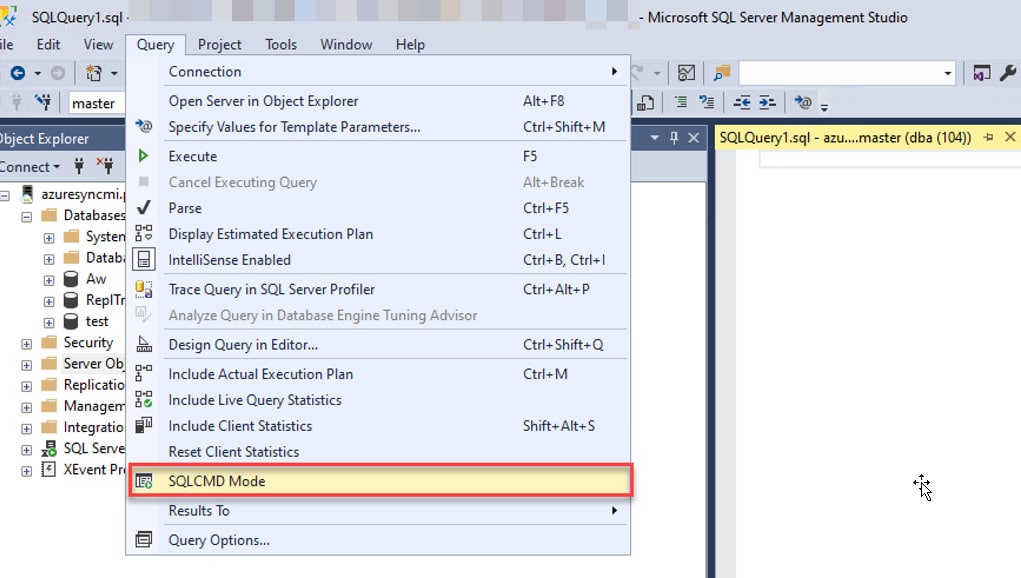Enable SQLCMD Mode
This screenshot has width=1021, height=578.
380,481
